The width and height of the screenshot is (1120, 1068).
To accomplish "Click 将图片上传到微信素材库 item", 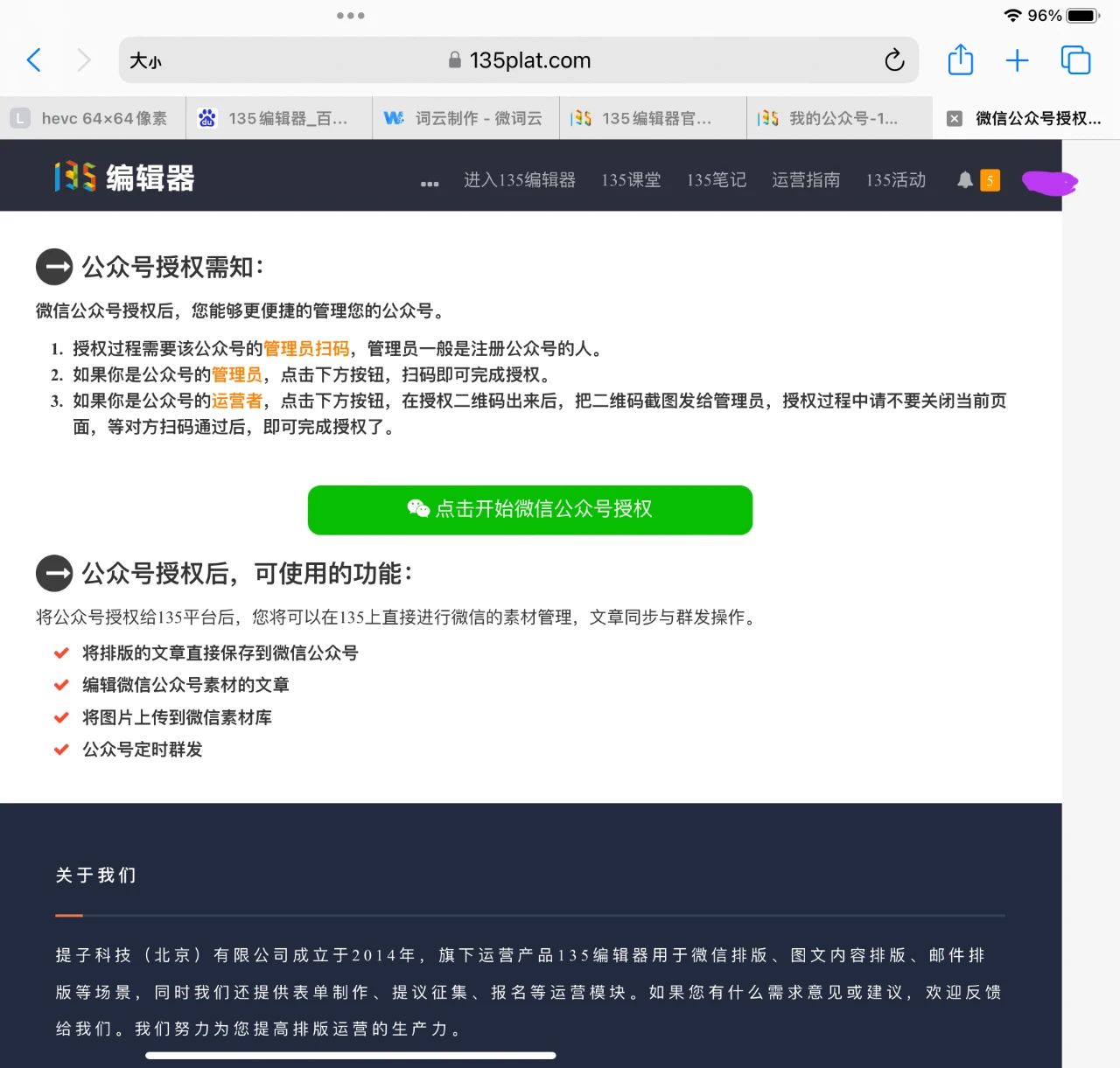I will coord(177,717).
